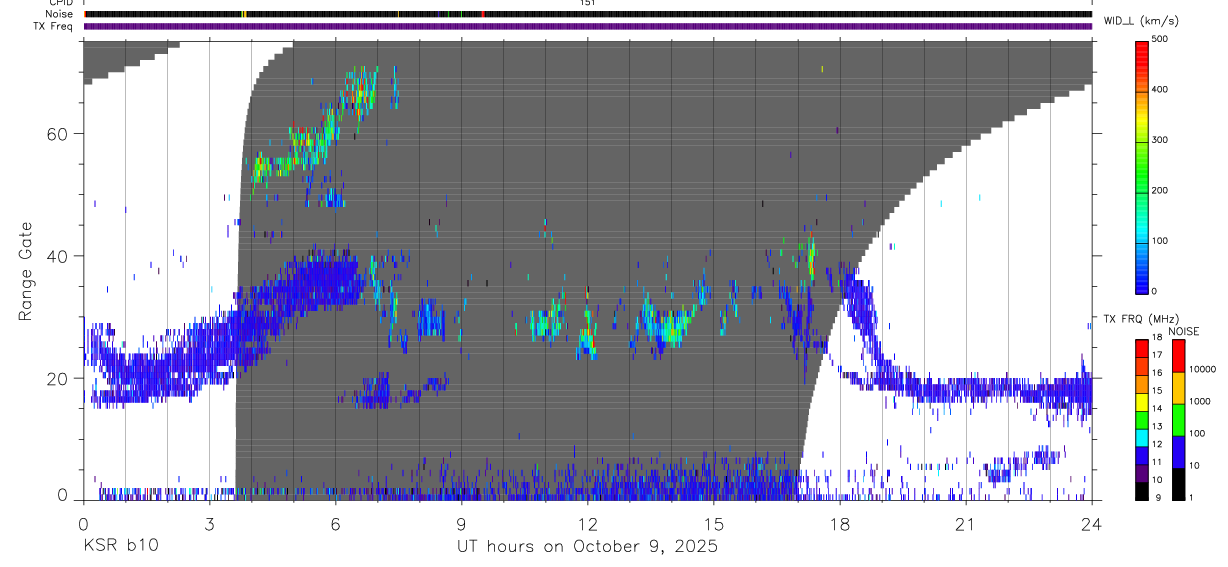Click the 14 label in the TX FRQ legend
The image size is (1228, 567).
[1156, 408]
